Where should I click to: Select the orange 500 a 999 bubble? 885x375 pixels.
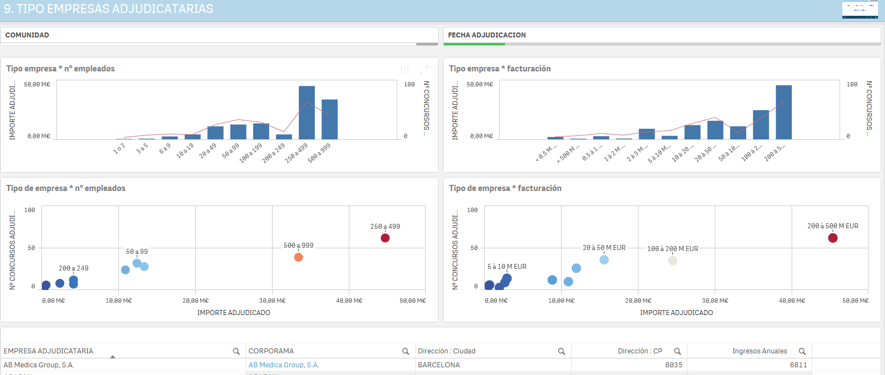point(299,257)
